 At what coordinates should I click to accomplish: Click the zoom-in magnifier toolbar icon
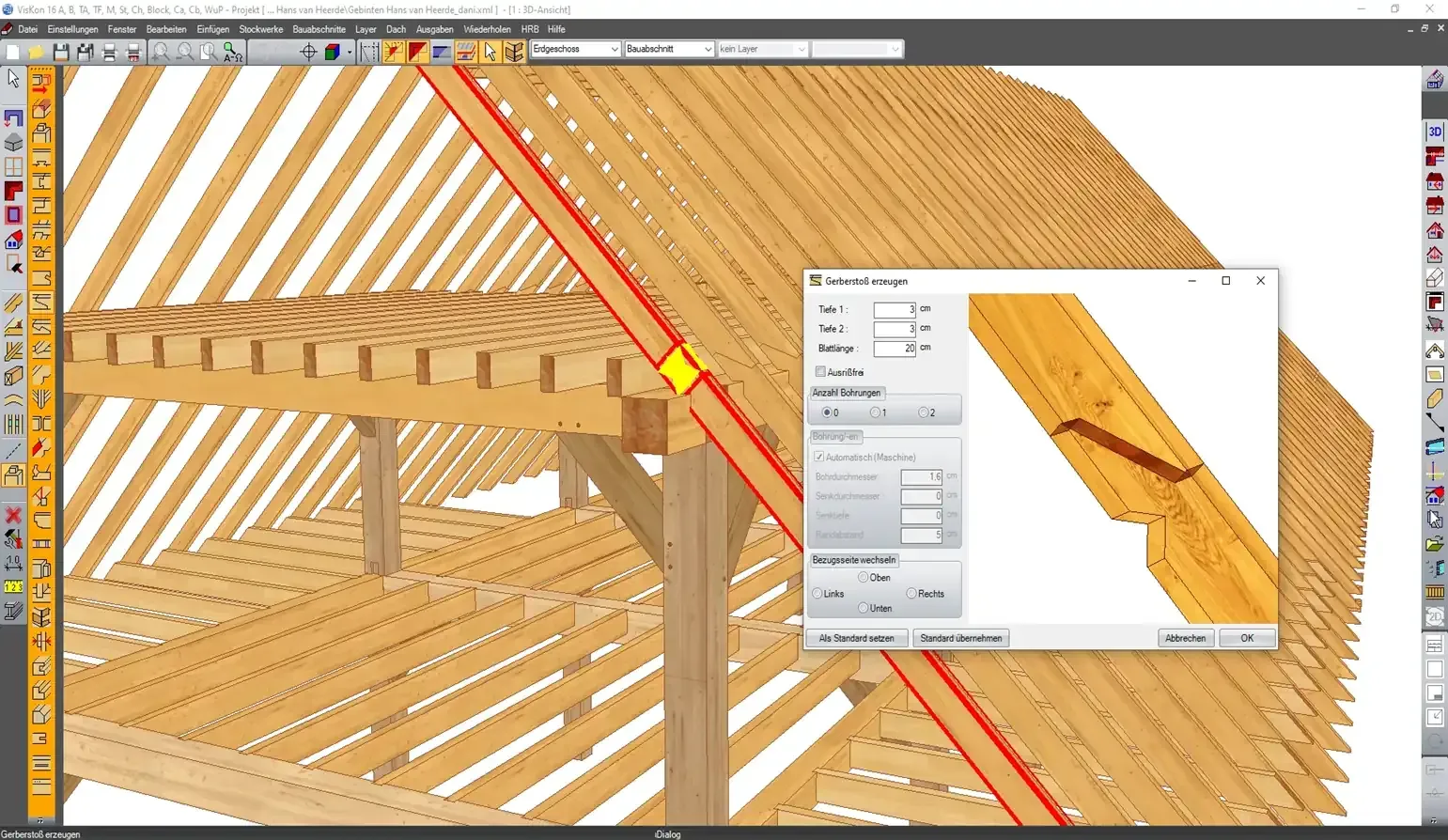[161, 52]
